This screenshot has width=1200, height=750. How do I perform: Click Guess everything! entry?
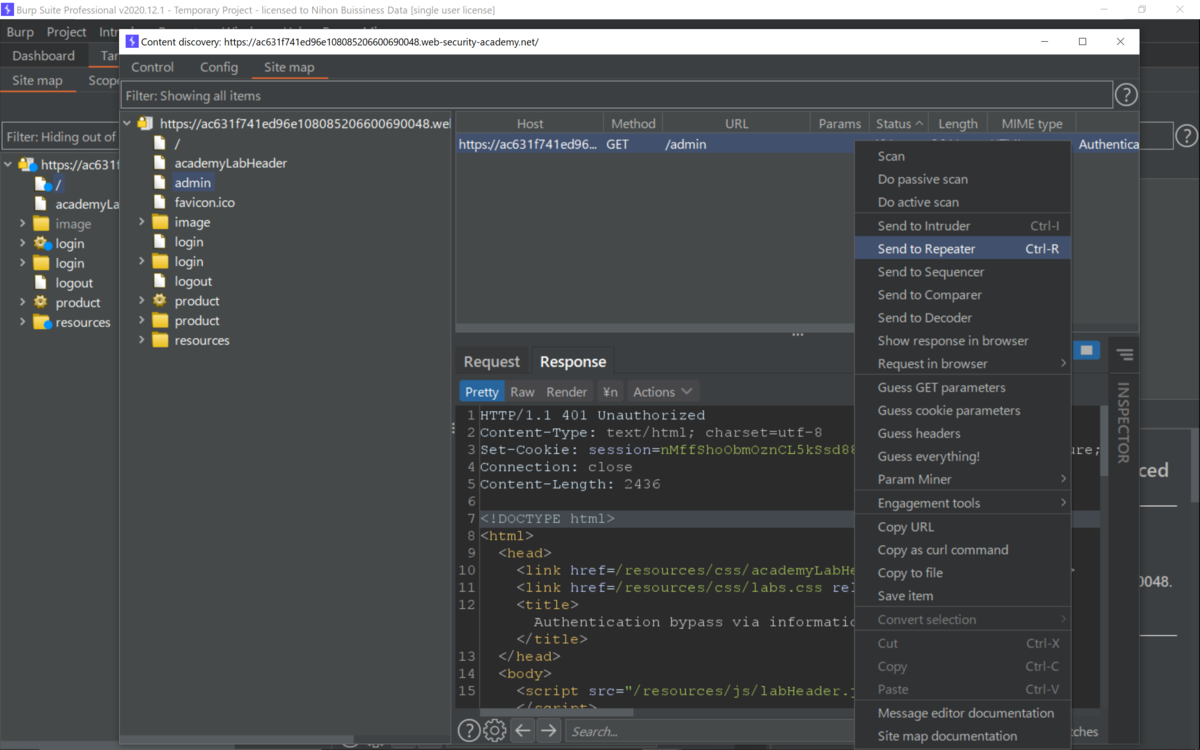[962, 457]
